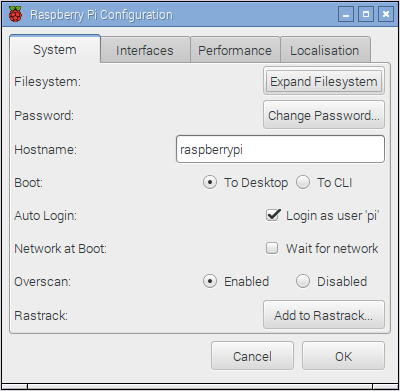Click into the Hostname text field
The height and width of the screenshot is (391, 400).
(x=280, y=149)
